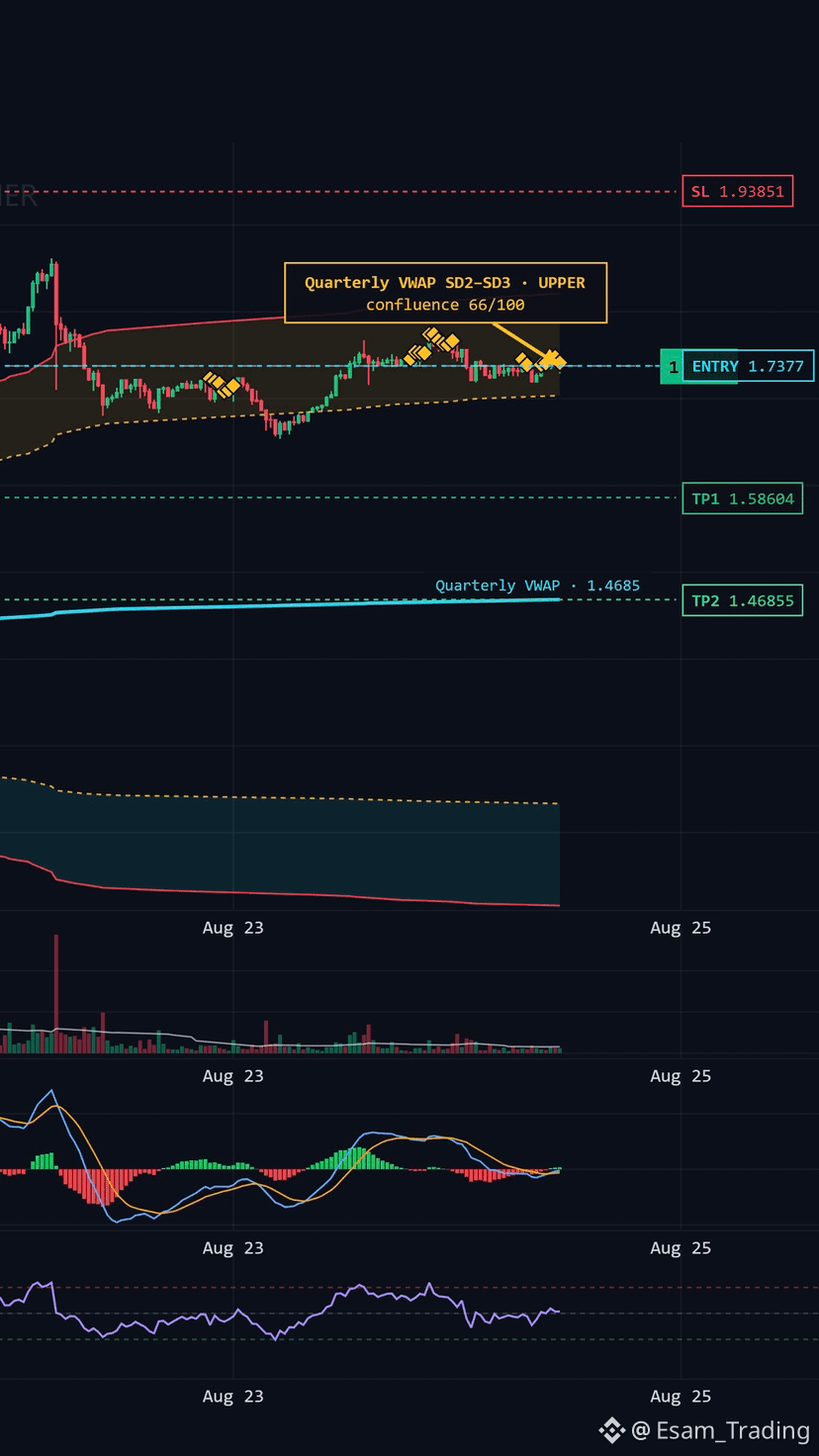The height and width of the screenshot is (1456, 819).
Task: Click Aug 23 on the price chart axis
Action: click(x=233, y=928)
